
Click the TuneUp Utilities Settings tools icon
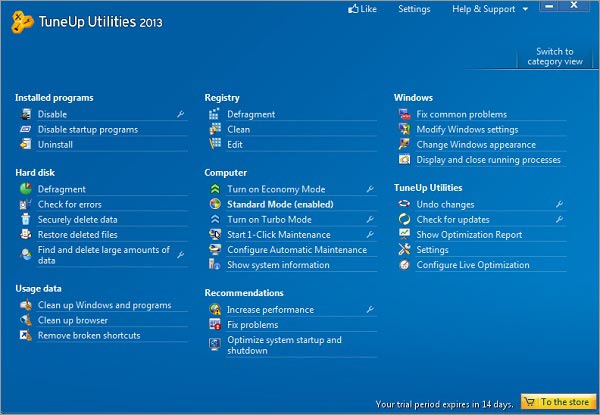404,249
